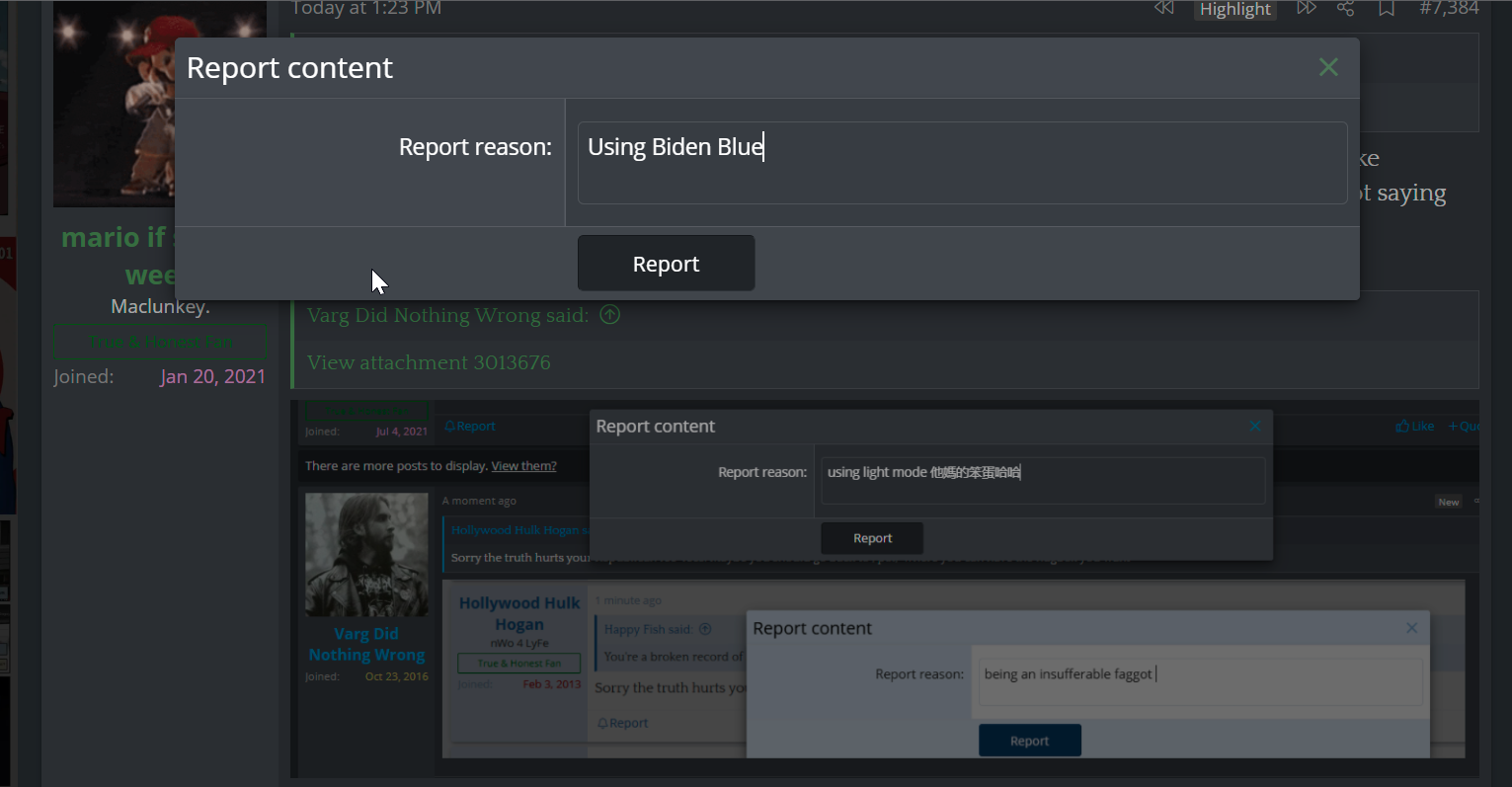Click the Highlight button in the post header
Screen dimensions: 1512x787
[1235, 9]
